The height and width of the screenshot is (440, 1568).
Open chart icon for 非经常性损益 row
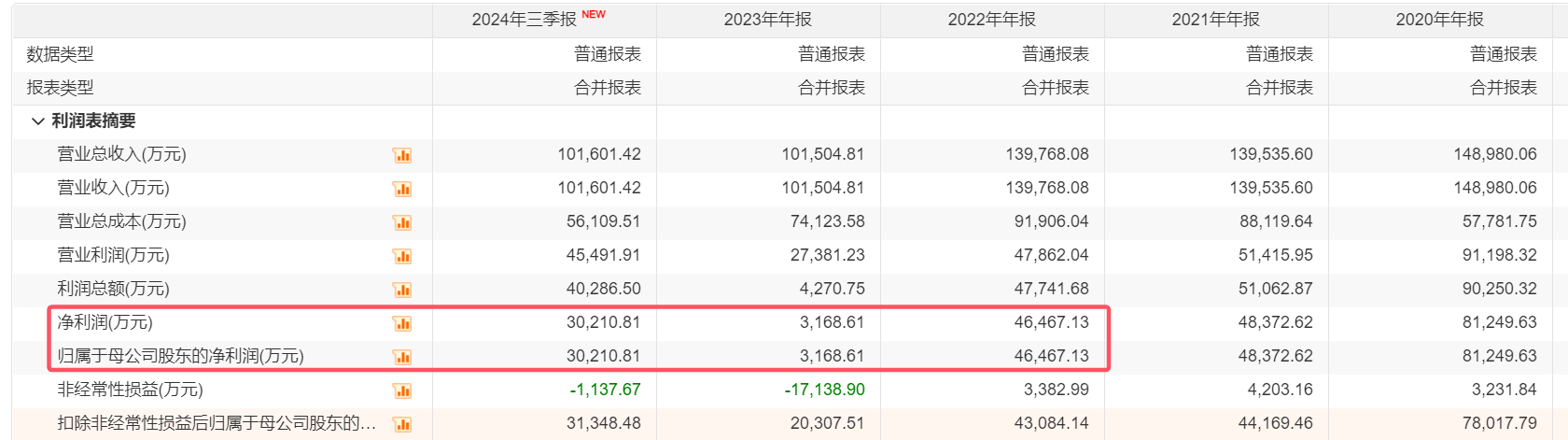click(x=402, y=390)
